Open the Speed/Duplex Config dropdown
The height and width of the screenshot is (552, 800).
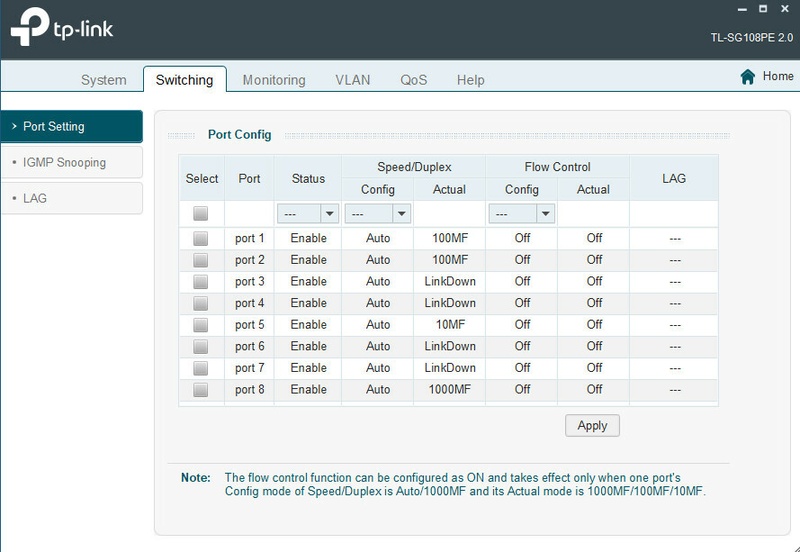point(378,214)
